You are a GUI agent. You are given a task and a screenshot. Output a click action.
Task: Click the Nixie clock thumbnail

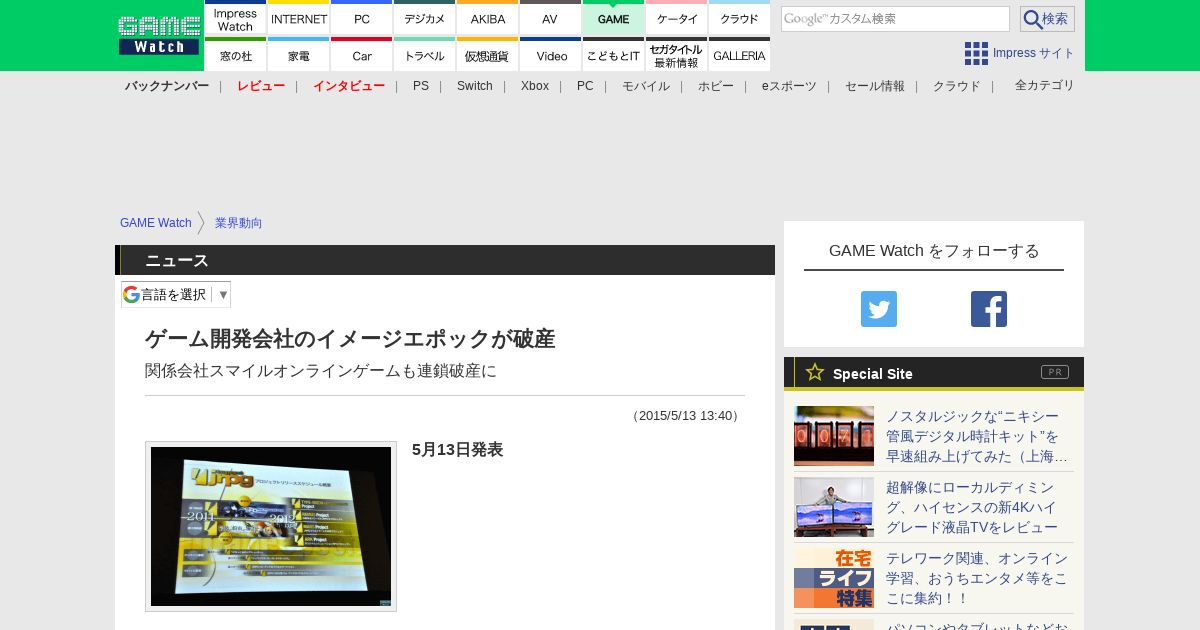coord(834,436)
